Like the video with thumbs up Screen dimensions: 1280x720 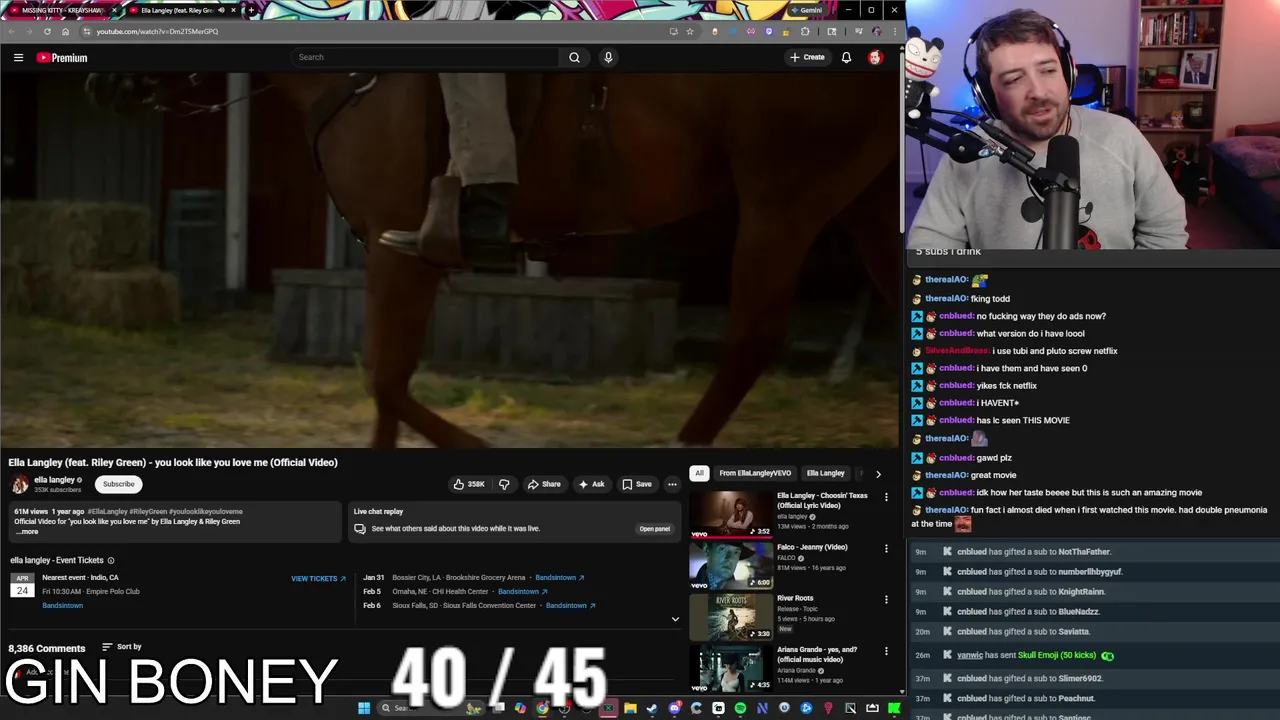click(x=469, y=484)
